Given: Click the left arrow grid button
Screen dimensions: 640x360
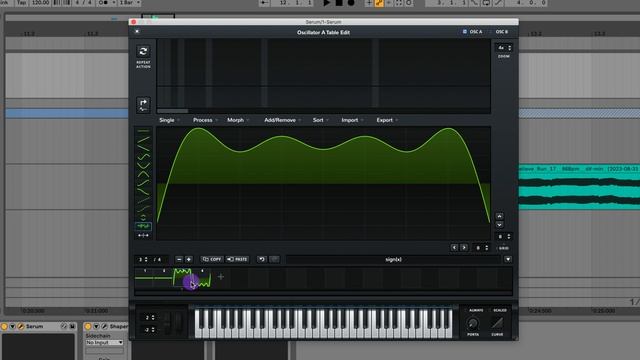Looking at the screenshot, I should 454,247.
